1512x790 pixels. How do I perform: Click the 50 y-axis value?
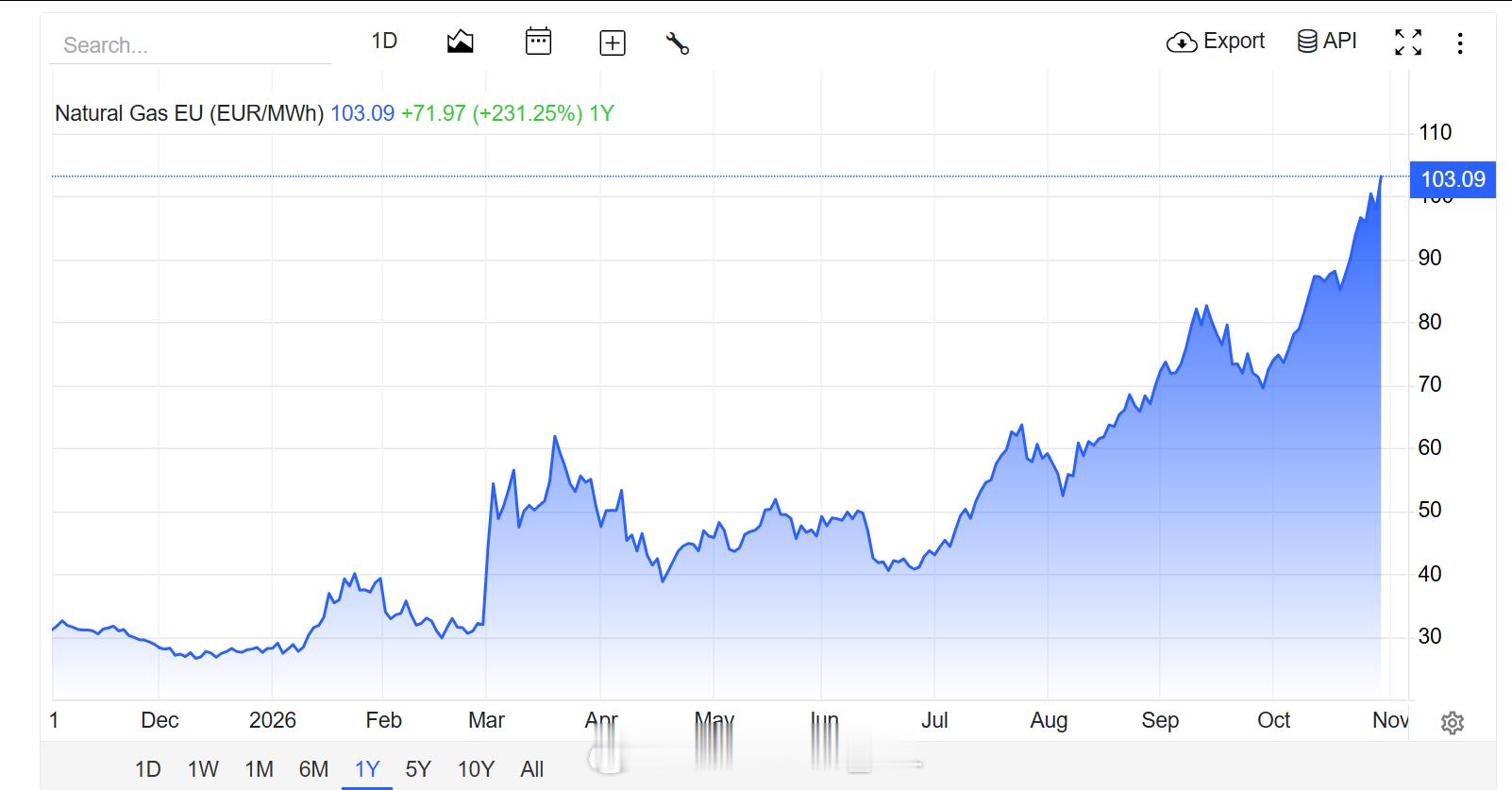(x=1430, y=510)
